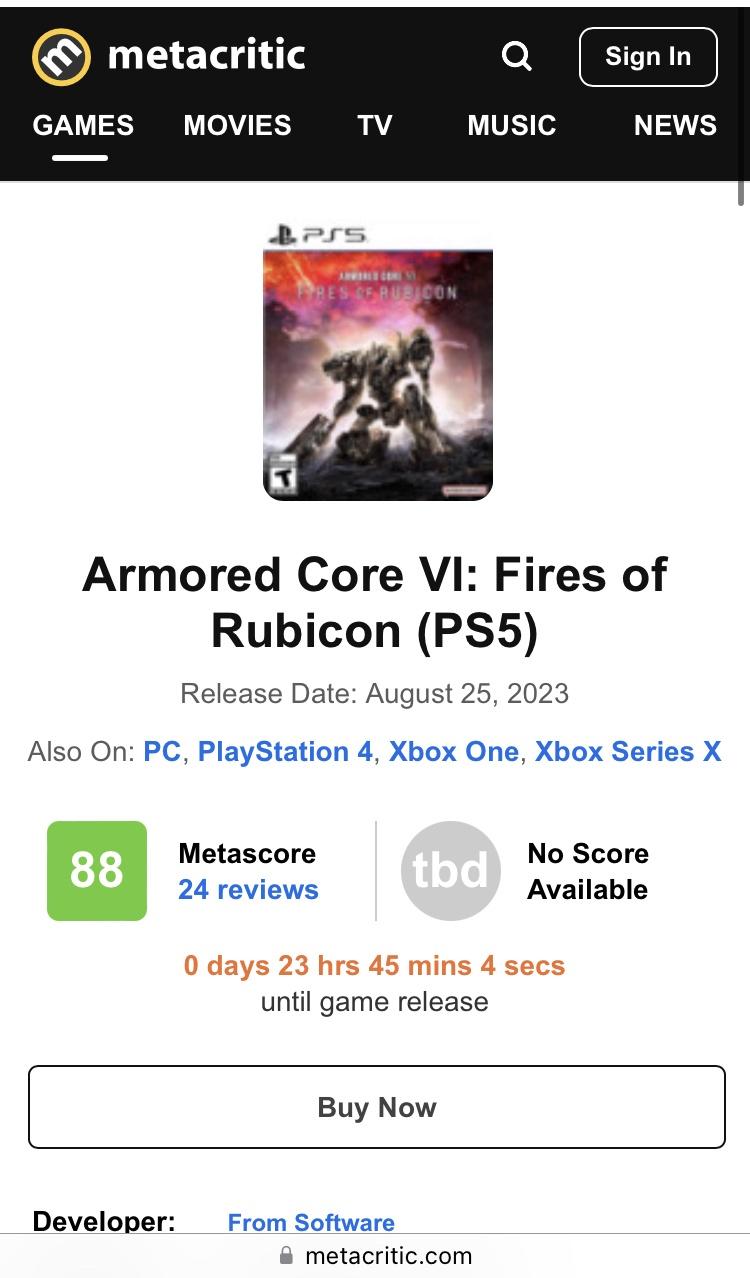This screenshot has width=750, height=1278.
Task: Click the metacritic wordmark text
Action: (x=206, y=55)
